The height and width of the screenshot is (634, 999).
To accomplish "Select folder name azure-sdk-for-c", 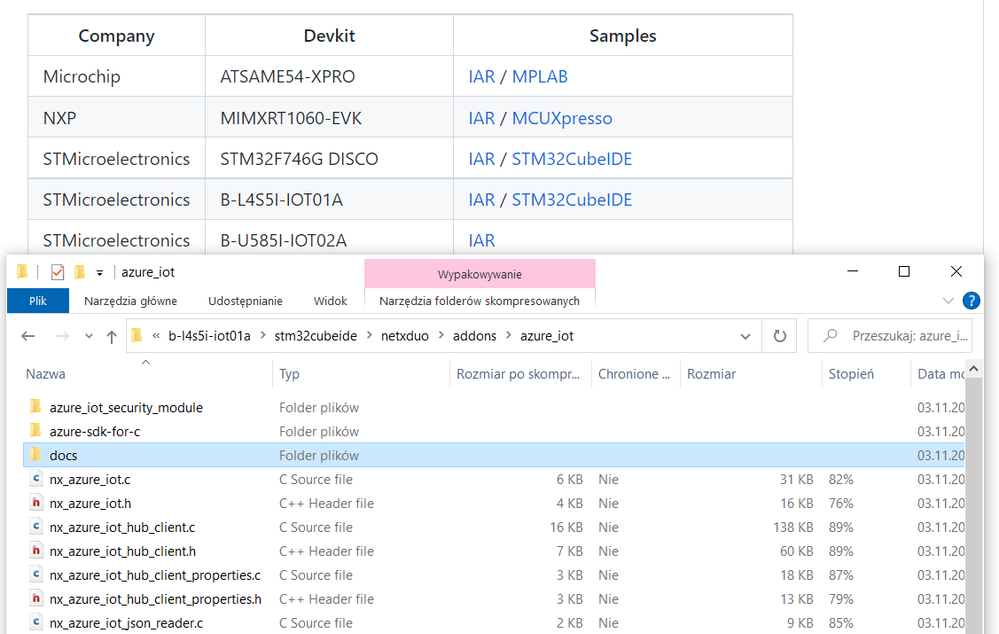I will coord(95,431).
